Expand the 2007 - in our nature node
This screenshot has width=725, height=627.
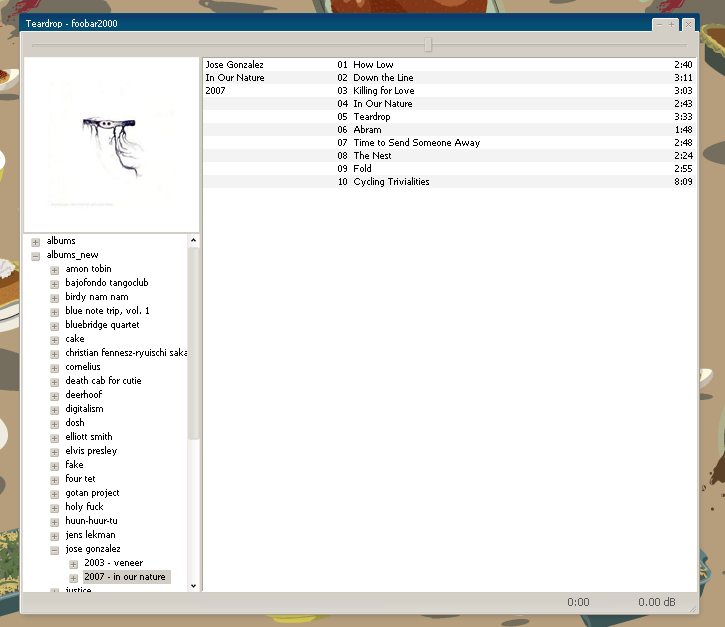[x=74, y=578]
